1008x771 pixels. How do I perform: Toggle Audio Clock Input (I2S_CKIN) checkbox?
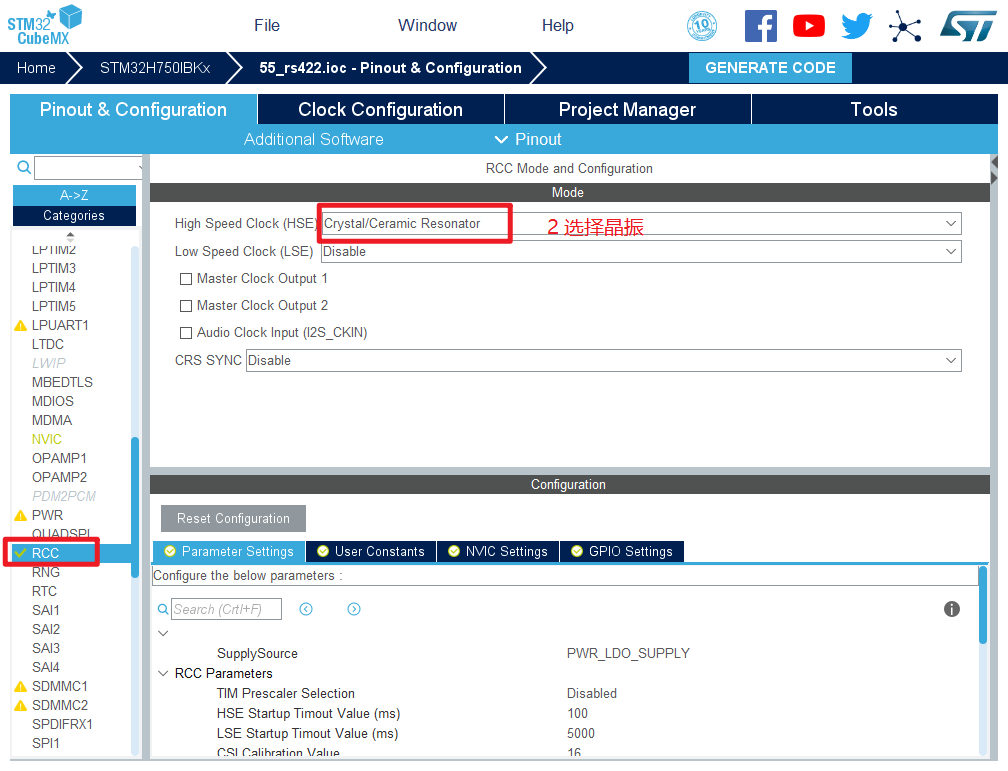[186, 333]
